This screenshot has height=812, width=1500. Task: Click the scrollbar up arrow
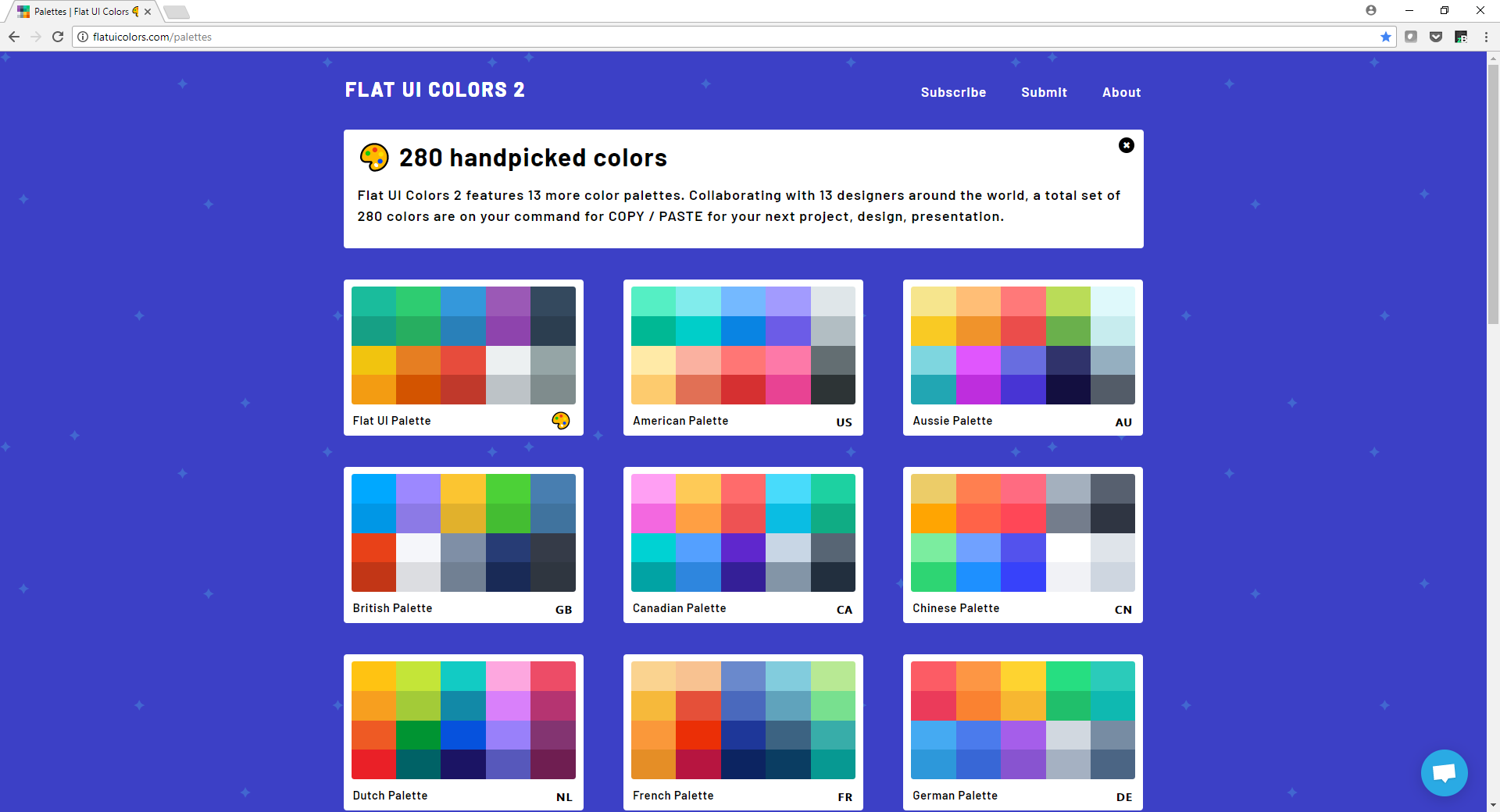[1493, 58]
